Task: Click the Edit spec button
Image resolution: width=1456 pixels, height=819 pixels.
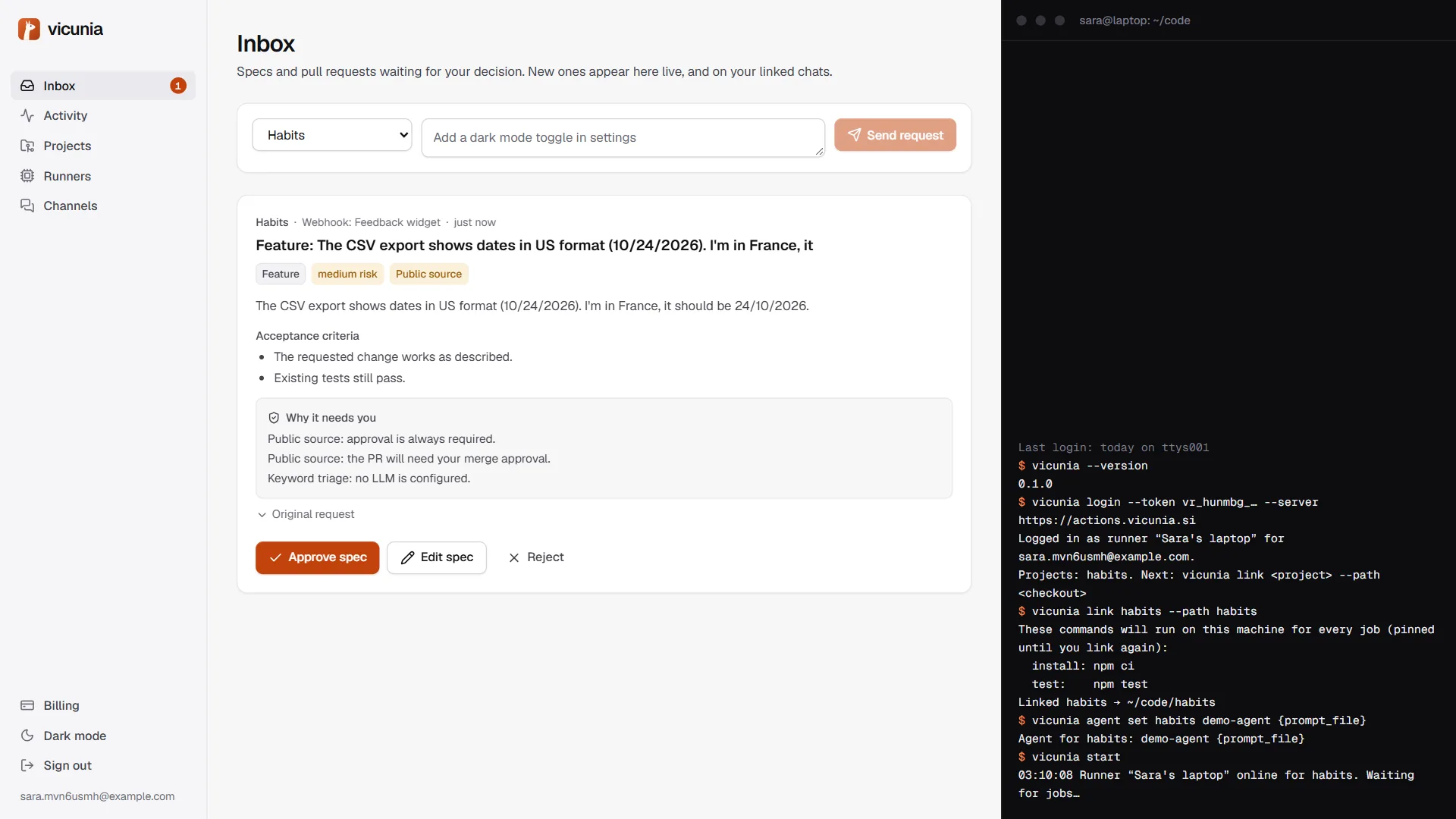Action: pyautogui.click(x=437, y=557)
